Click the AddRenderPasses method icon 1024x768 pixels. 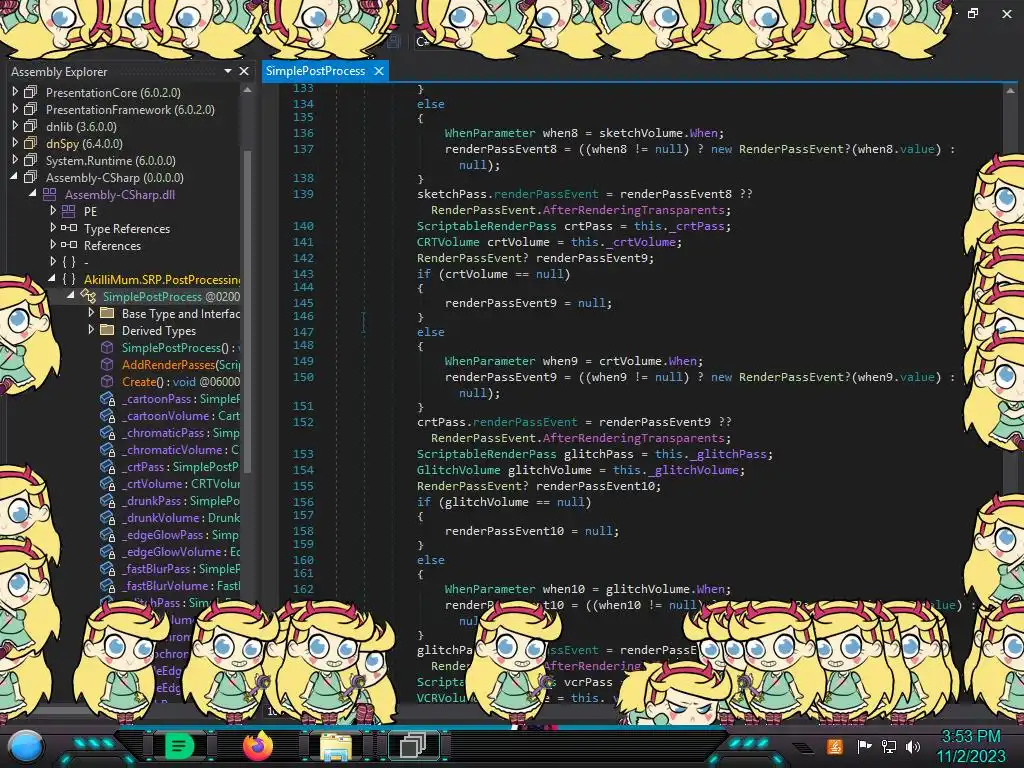pyautogui.click(x=107, y=364)
